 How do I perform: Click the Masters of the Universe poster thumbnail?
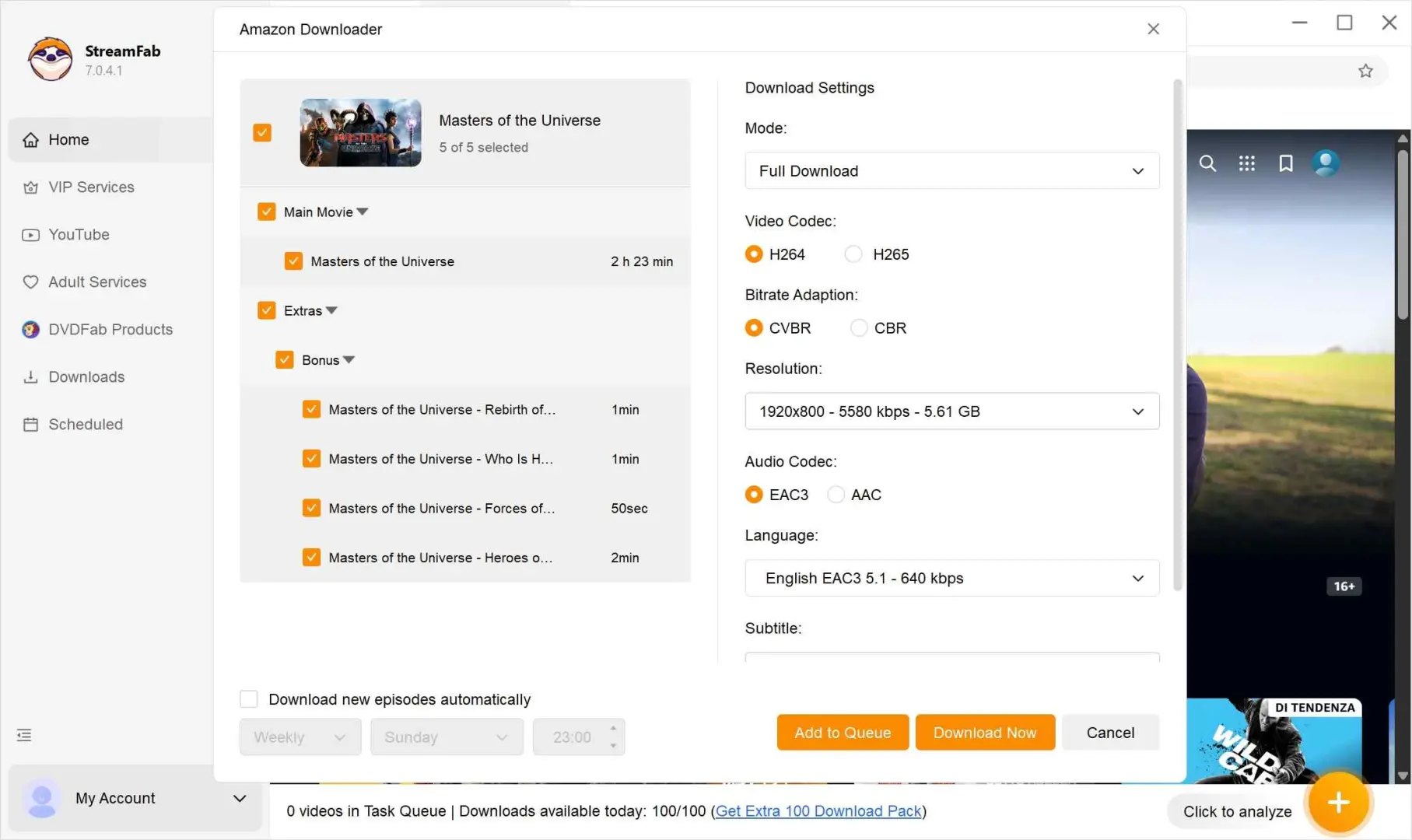coord(361,132)
